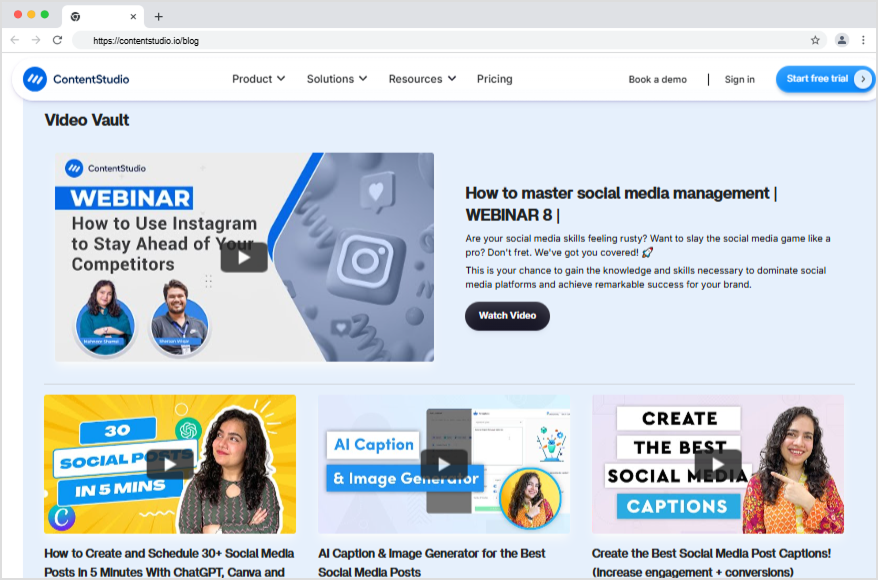
Task: Click Book a demo link
Action: 657,79
